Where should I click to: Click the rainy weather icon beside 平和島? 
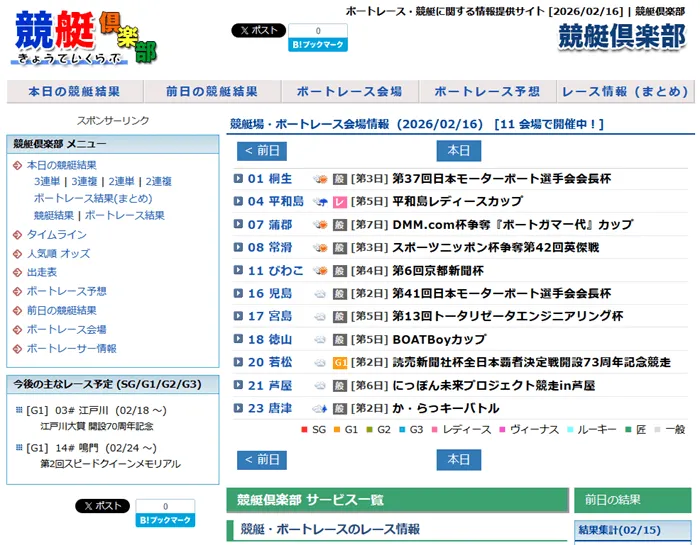pyautogui.click(x=320, y=202)
